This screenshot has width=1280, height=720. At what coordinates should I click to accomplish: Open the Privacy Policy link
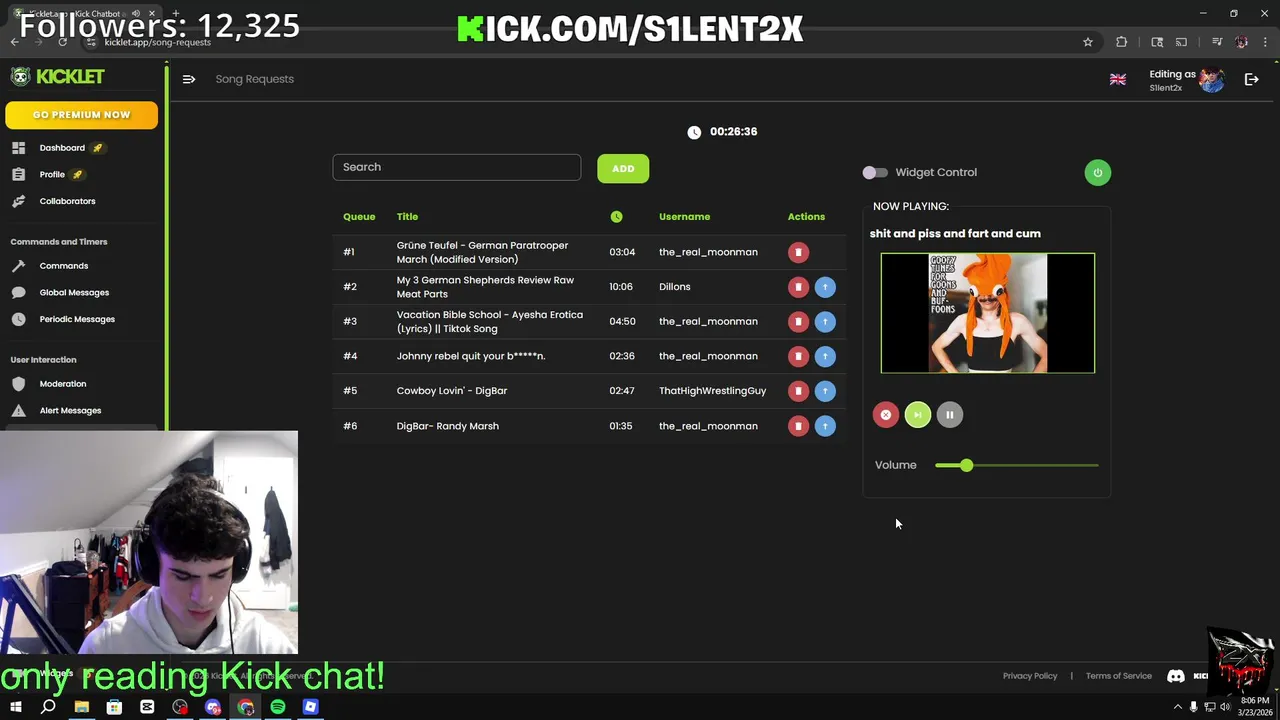coord(1030,676)
